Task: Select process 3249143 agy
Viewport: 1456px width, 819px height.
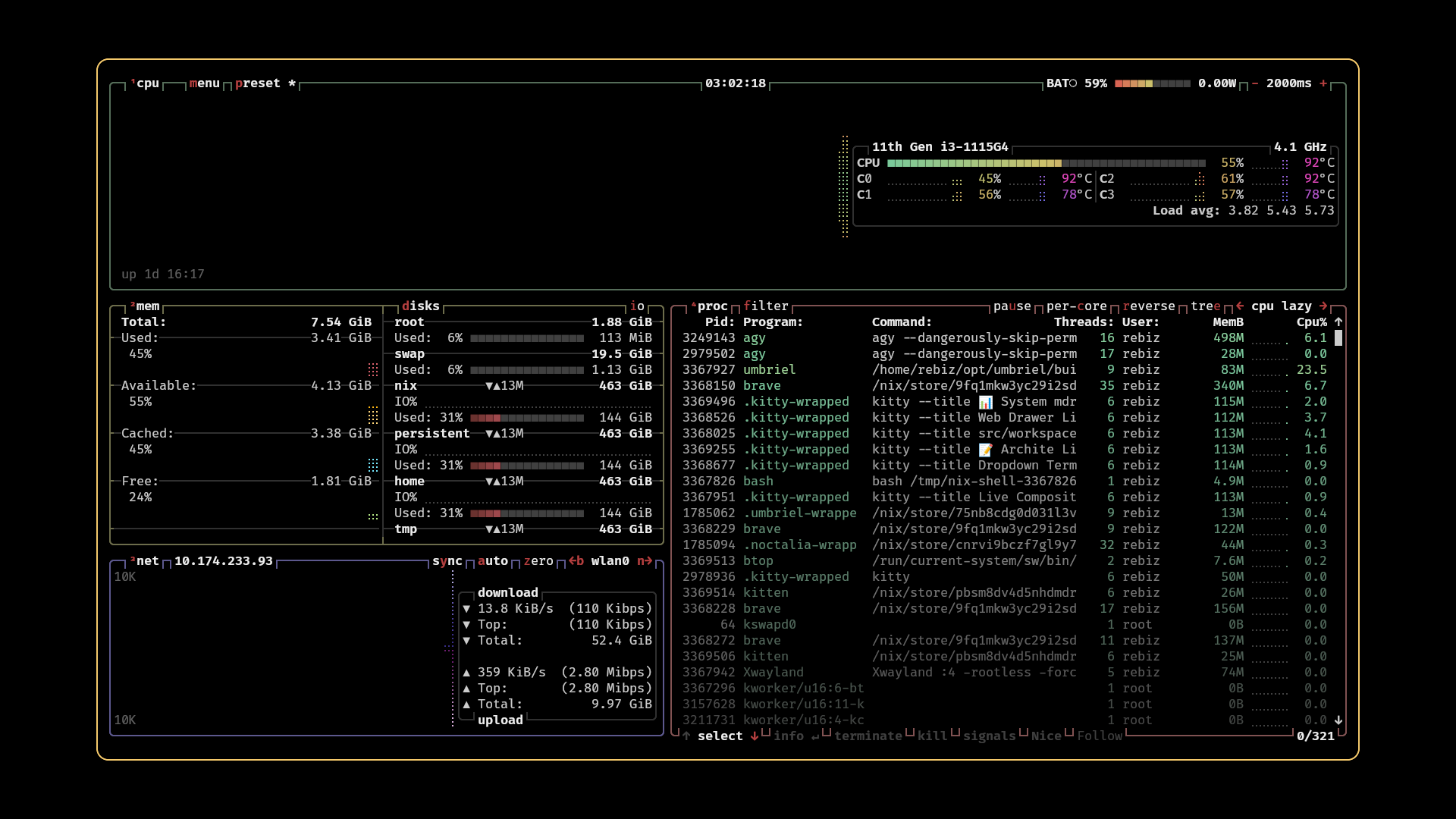Action: click(1005, 338)
